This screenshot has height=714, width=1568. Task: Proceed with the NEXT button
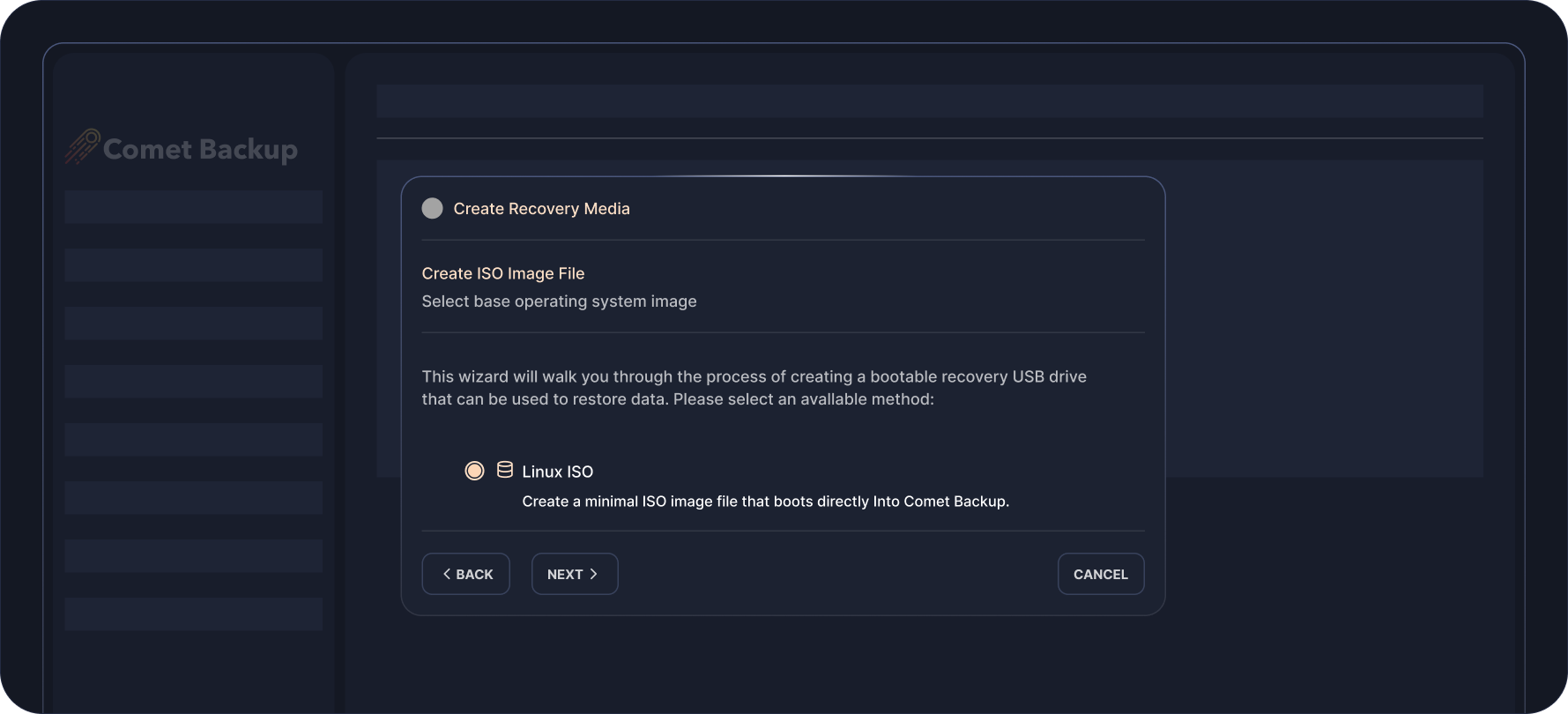(574, 574)
